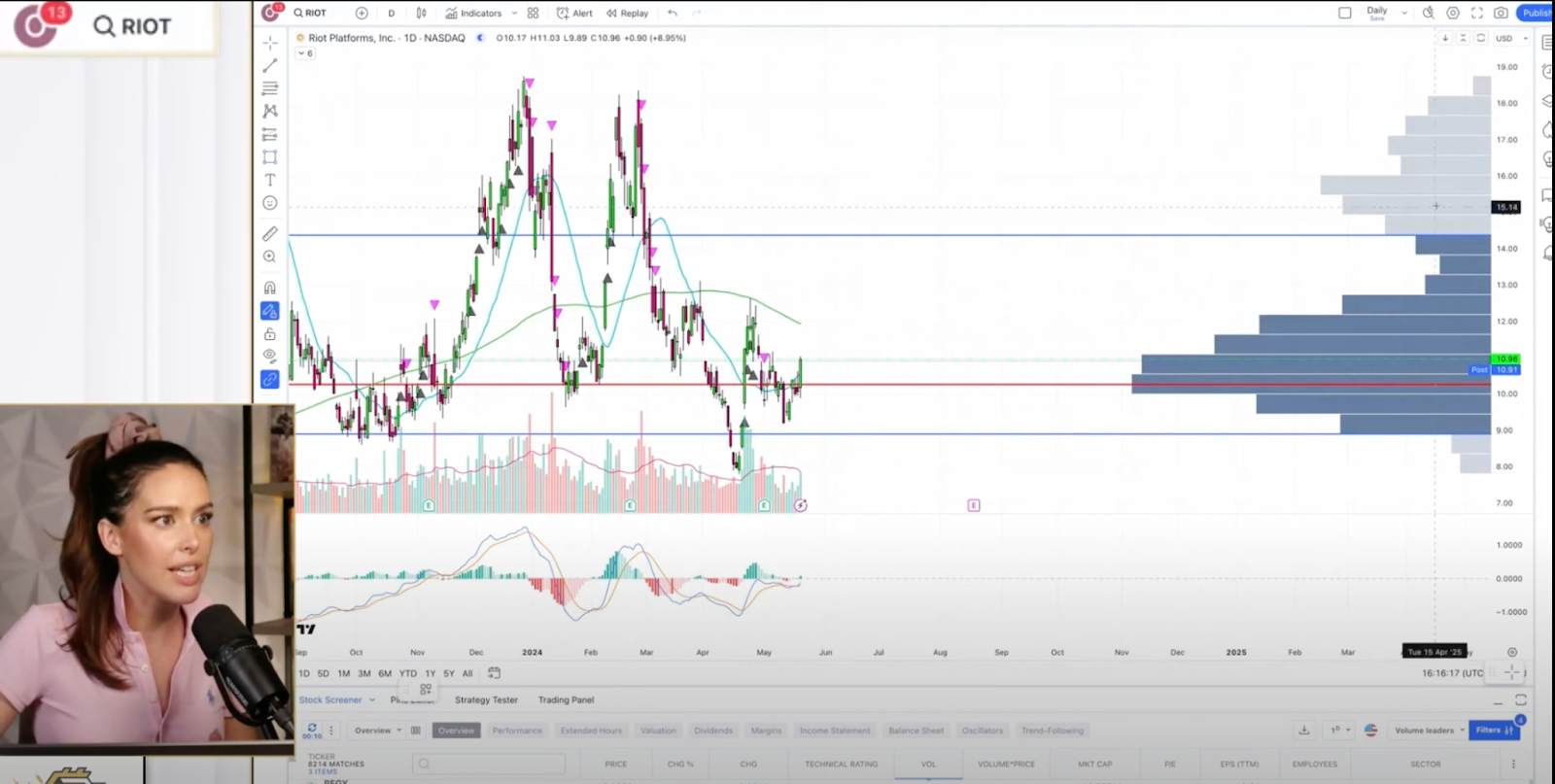Toggle auto-fit scale compress icon
The width and height of the screenshot is (1555, 784).
click(1463, 38)
